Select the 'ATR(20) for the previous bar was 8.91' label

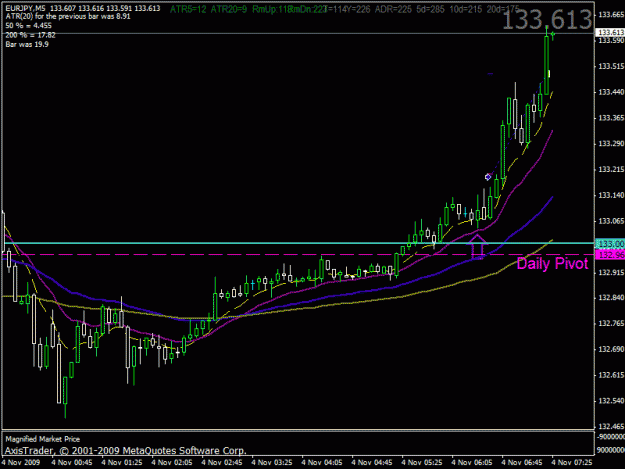(68, 17)
